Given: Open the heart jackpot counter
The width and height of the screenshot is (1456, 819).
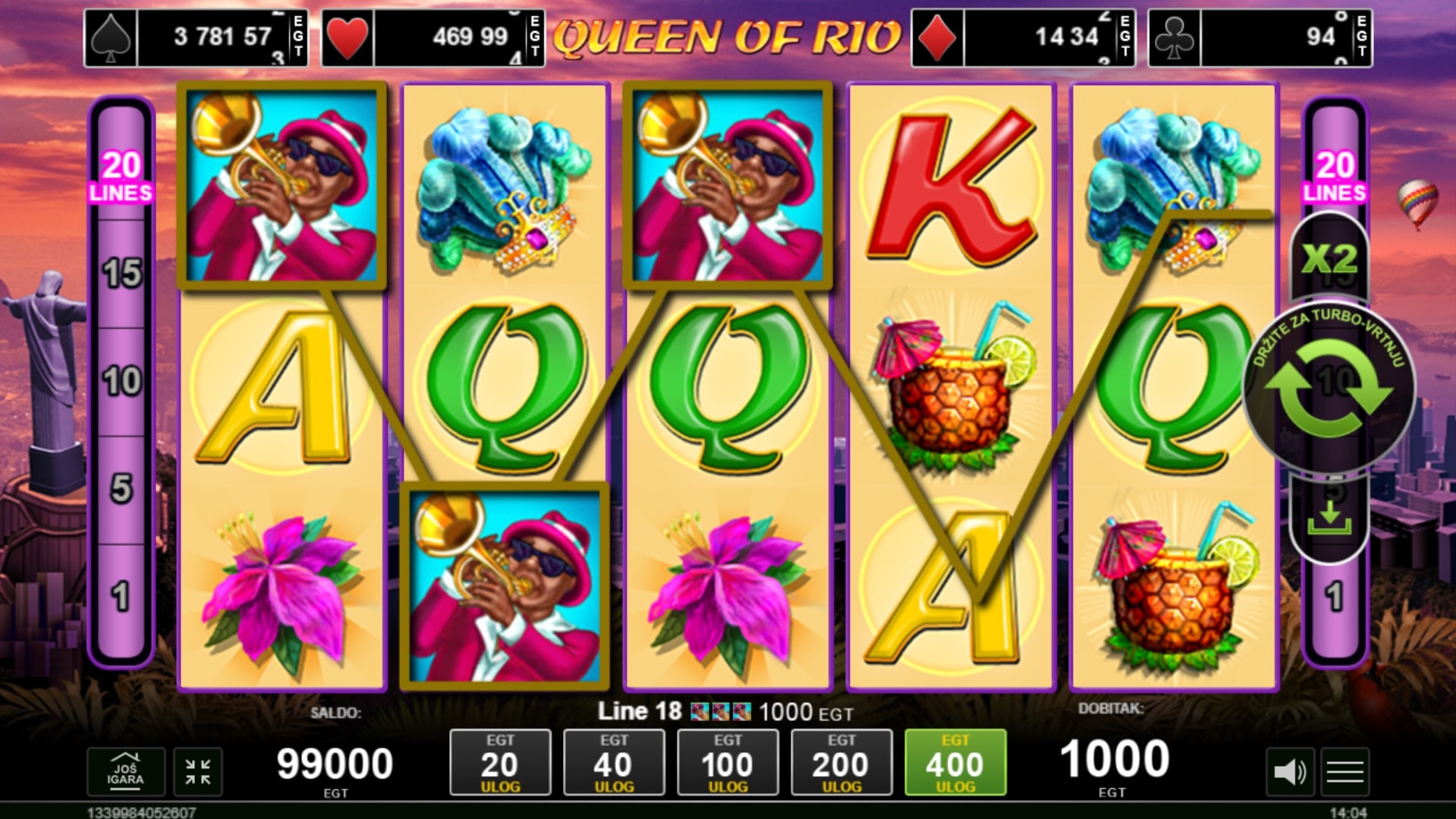Looking at the screenshot, I should click(x=433, y=37).
